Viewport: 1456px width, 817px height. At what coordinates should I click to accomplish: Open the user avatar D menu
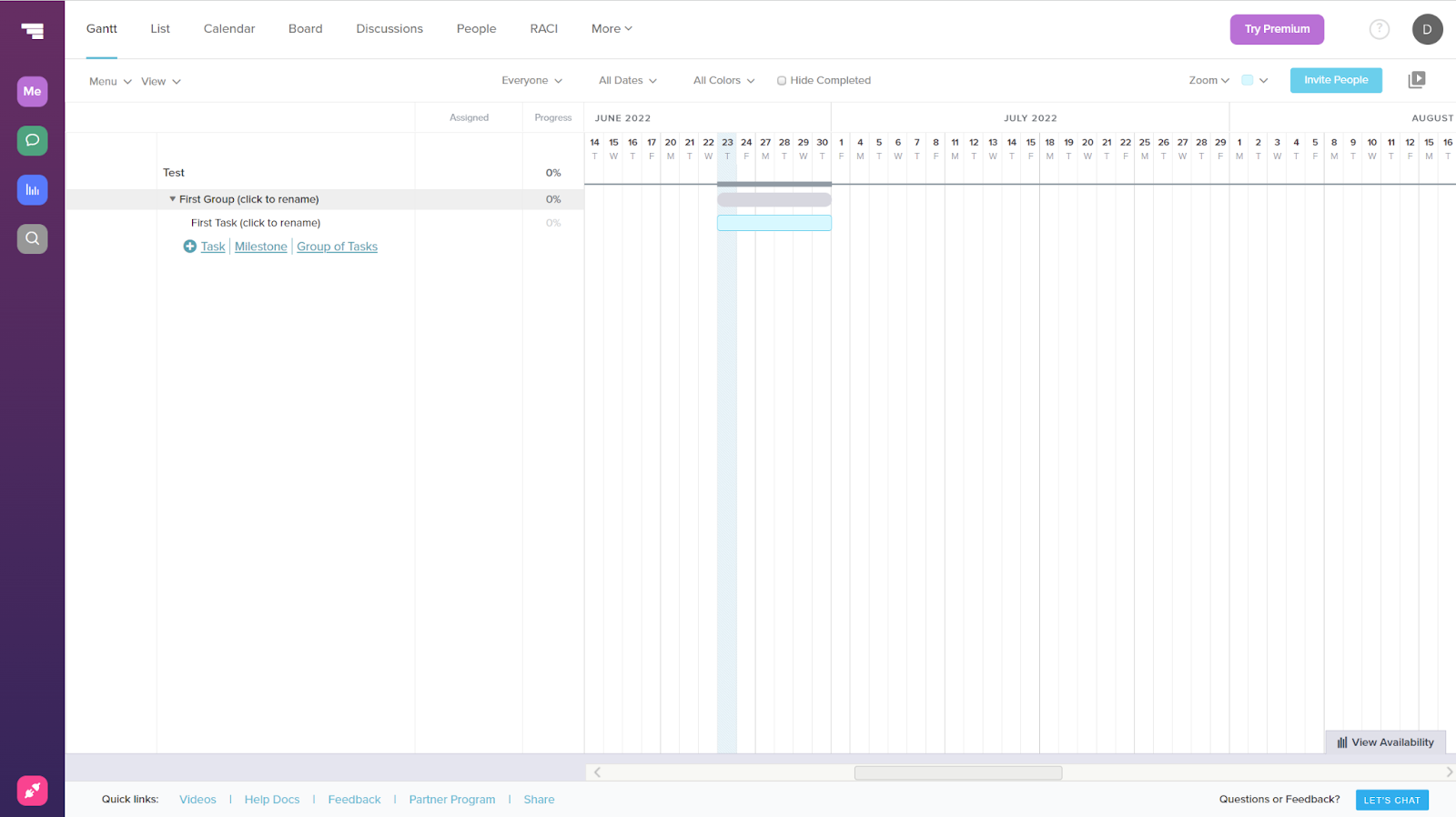1427,29
